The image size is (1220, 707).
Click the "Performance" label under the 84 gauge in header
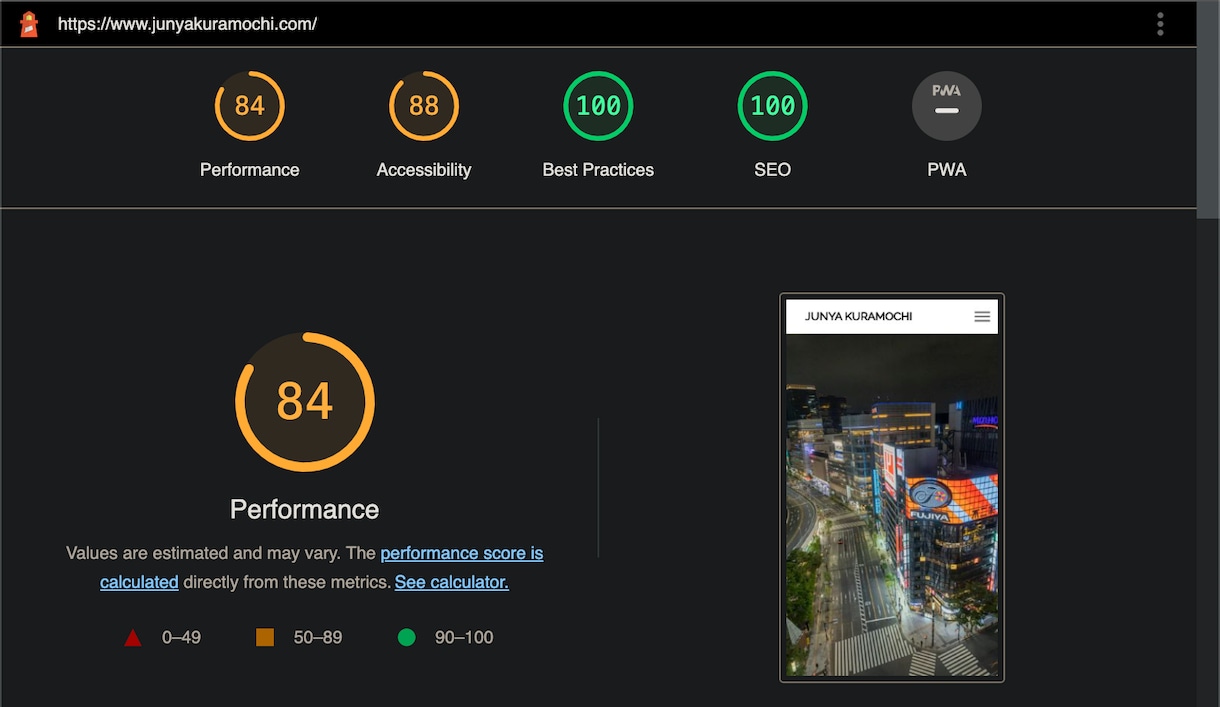(x=250, y=170)
